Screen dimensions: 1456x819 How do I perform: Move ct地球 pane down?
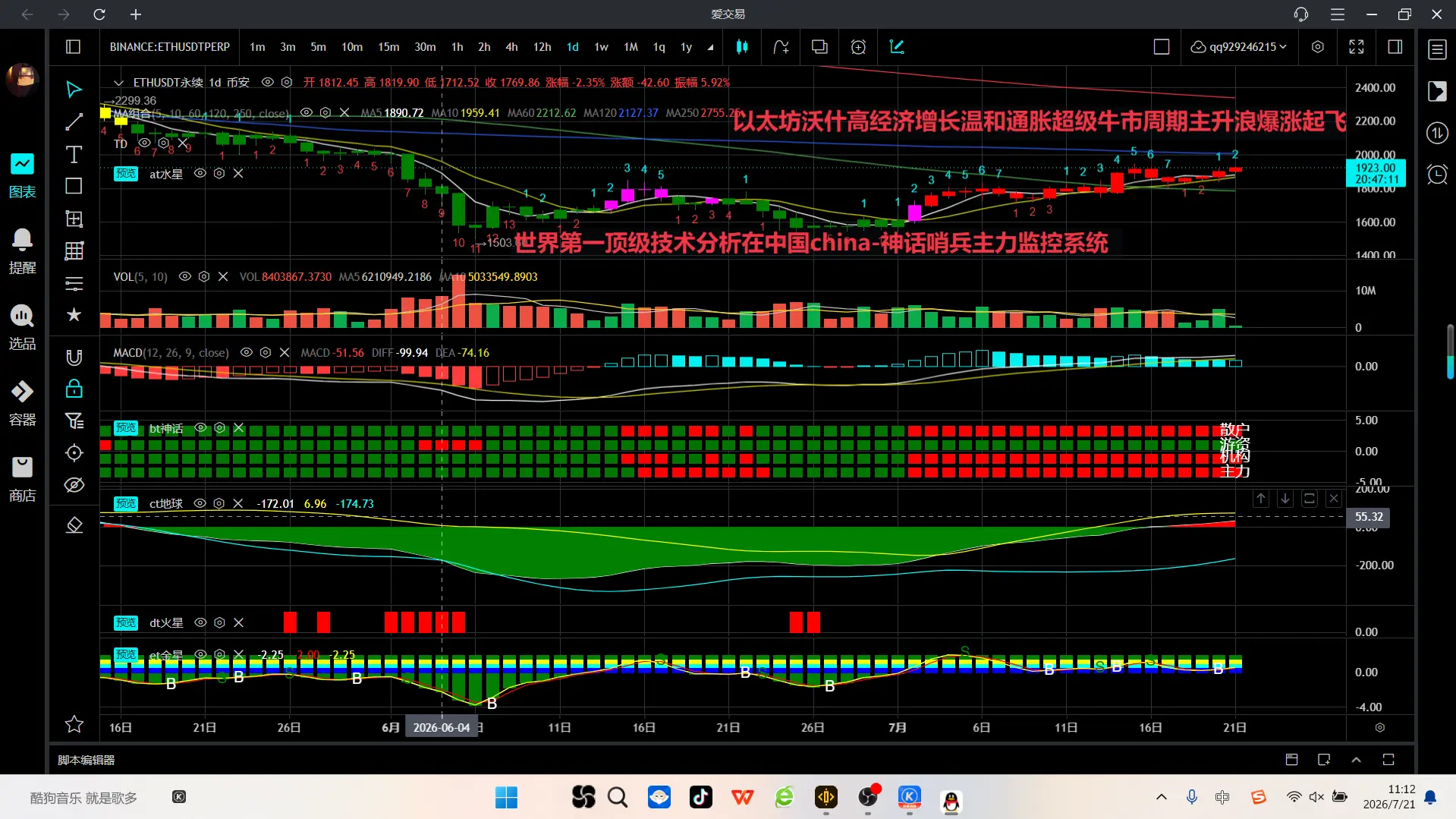tap(1285, 499)
